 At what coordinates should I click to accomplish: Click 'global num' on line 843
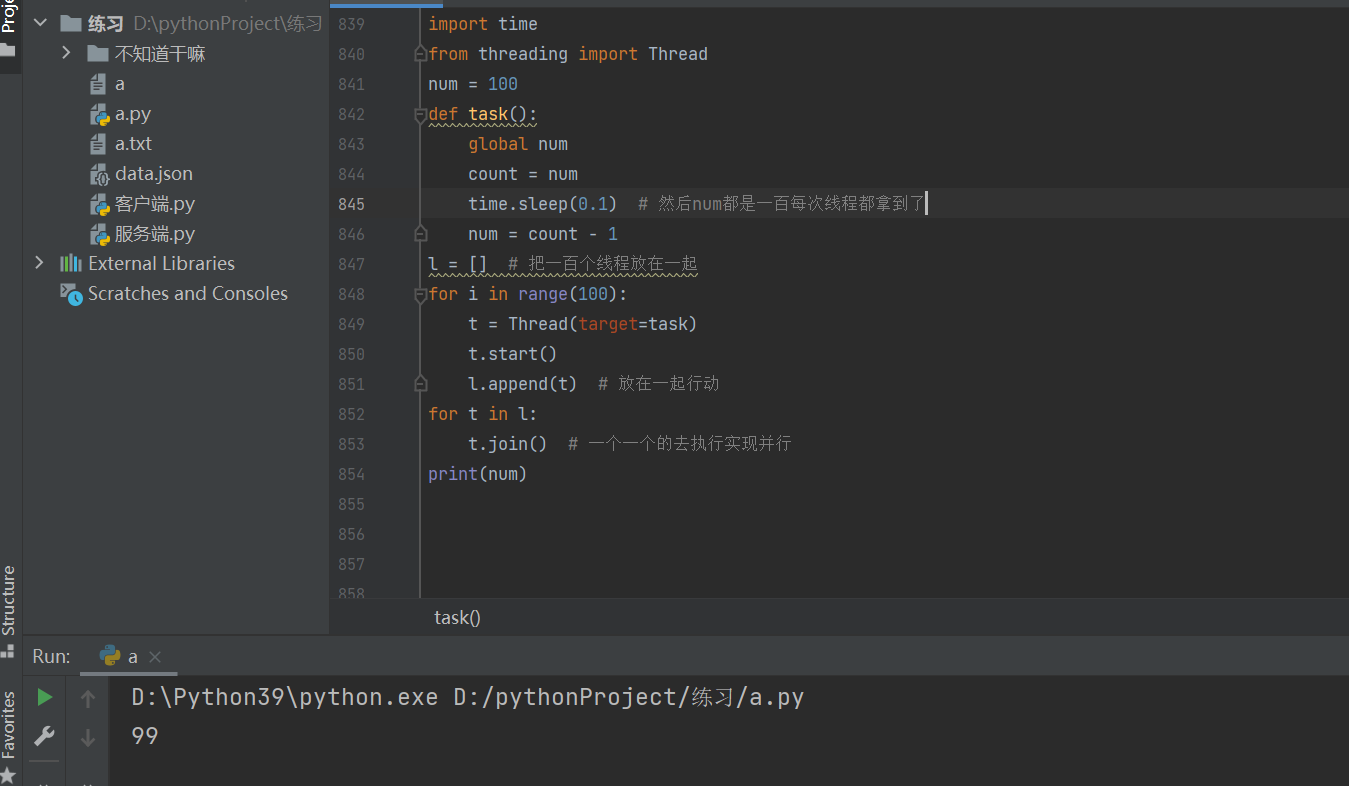(518, 144)
